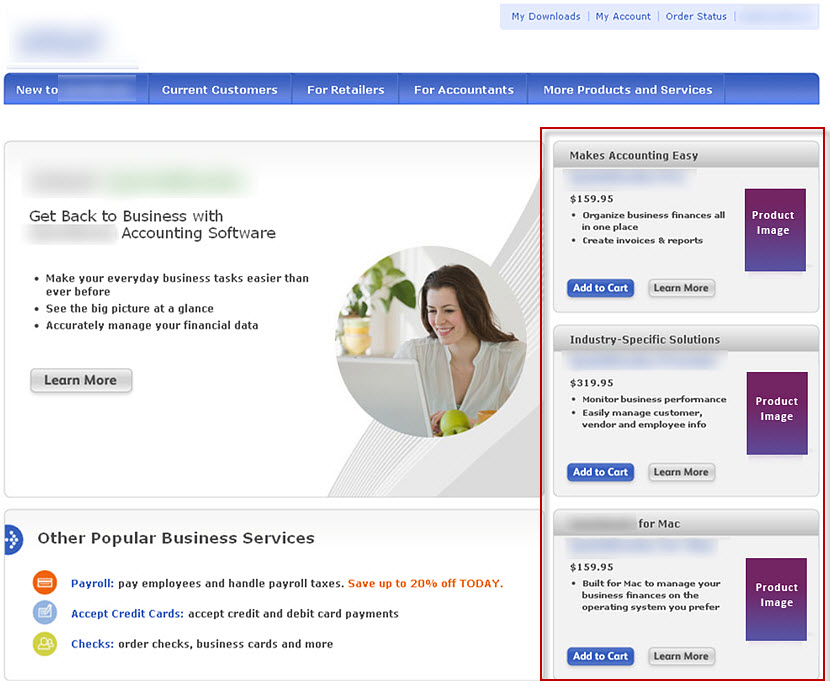Open the My Downloads page
This screenshot has width=830, height=681.
(544, 16)
